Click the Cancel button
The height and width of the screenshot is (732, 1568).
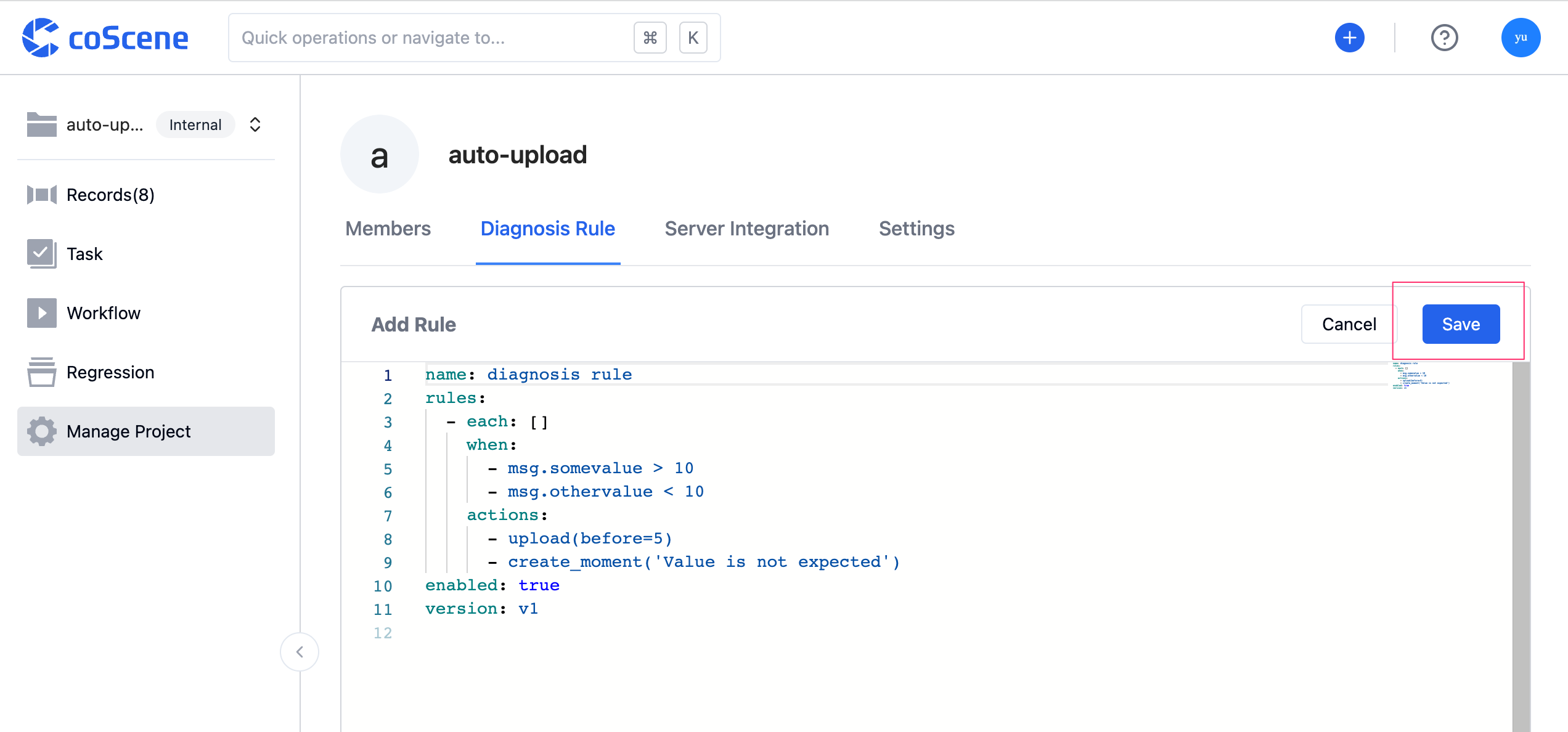pyautogui.click(x=1349, y=324)
